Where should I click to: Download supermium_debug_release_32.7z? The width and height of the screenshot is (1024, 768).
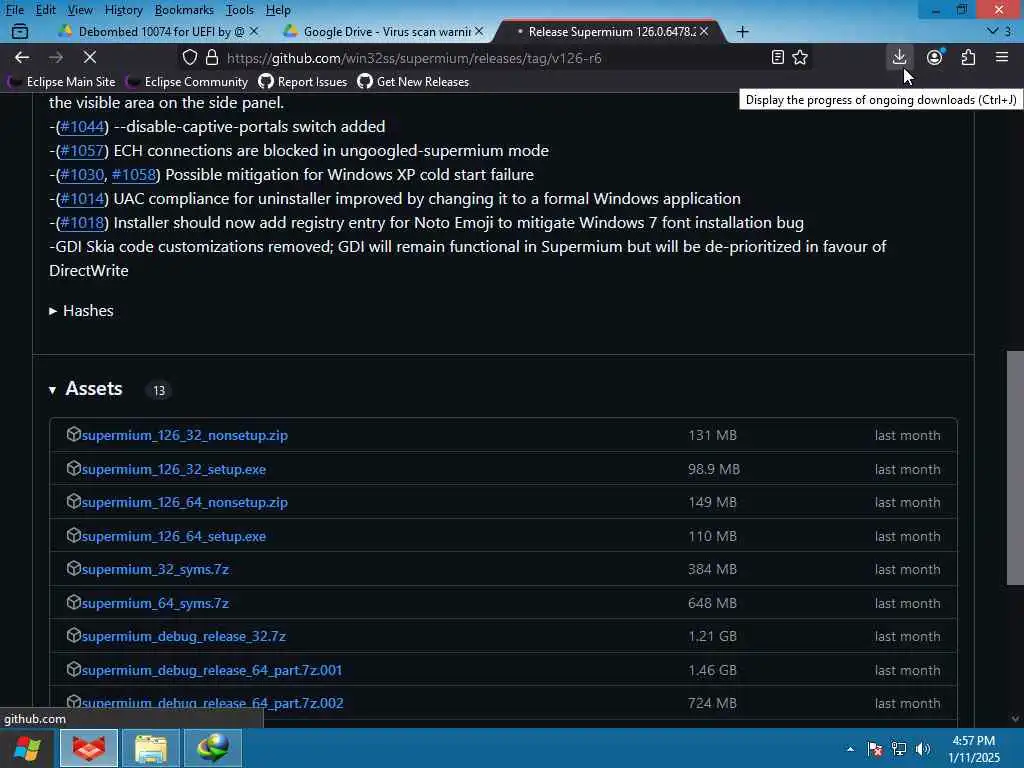[184, 636]
